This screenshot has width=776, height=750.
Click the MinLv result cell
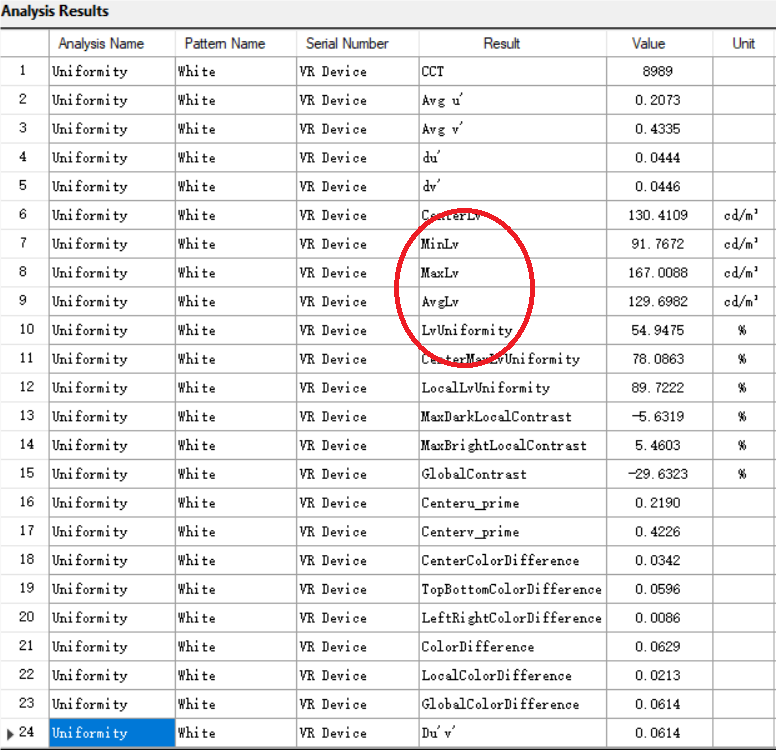point(512,244)
